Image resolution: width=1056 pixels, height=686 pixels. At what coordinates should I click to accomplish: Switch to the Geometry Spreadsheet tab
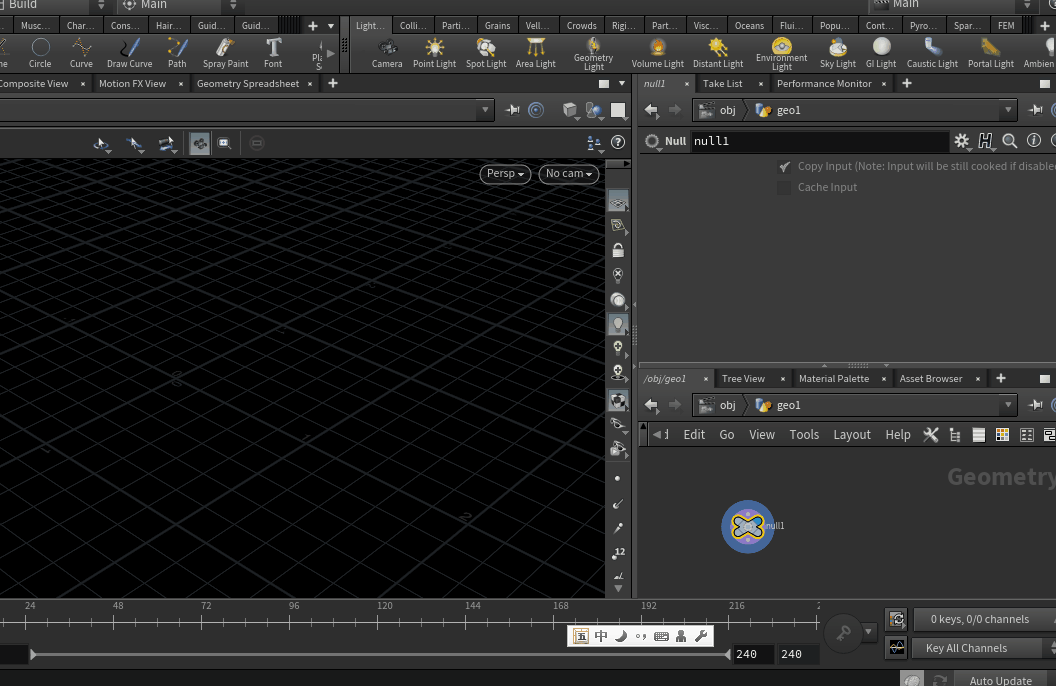[x=247, y=84]
